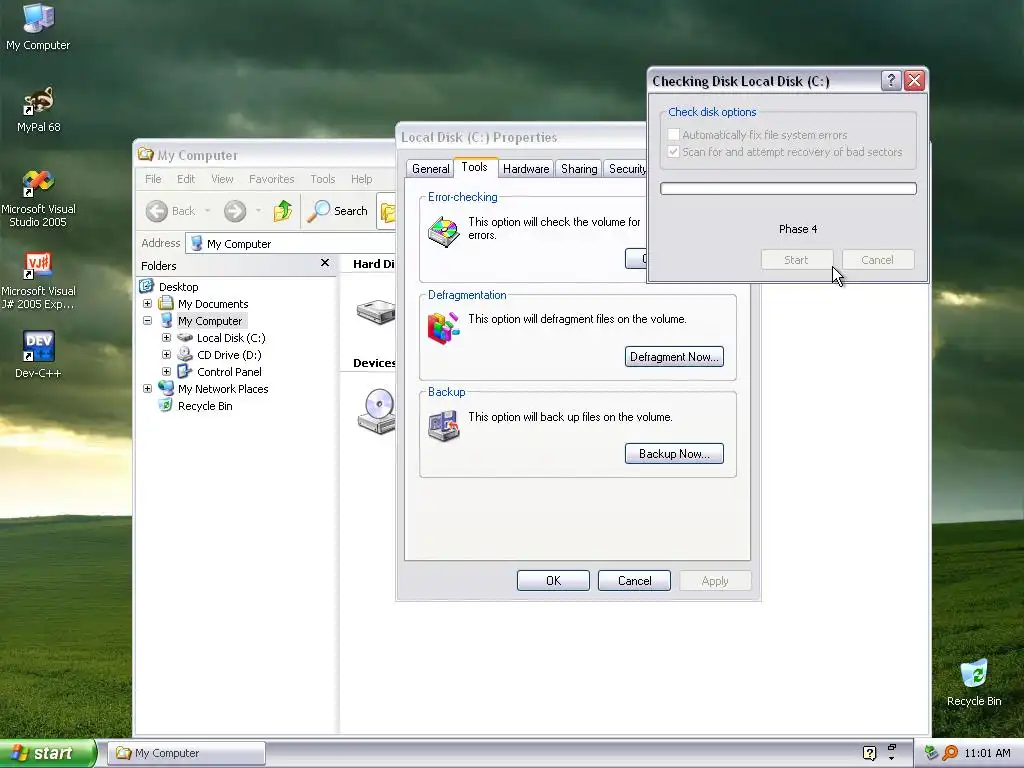The width and height of the screenshot is (1024, 768).
Task: Select My Computer taskbar button
Action: [186, 753]
